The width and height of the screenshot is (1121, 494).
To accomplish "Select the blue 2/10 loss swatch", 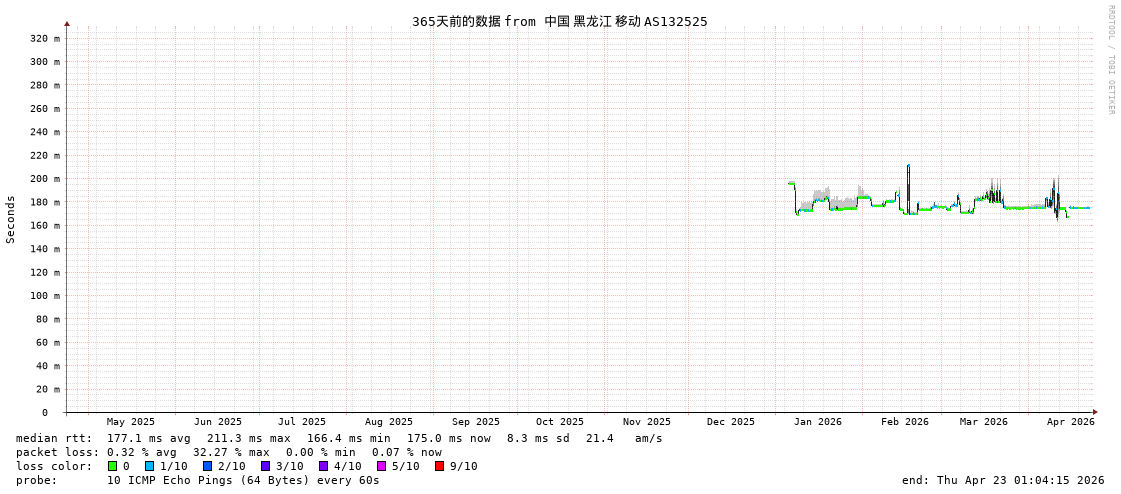I will tap(207, 466).
